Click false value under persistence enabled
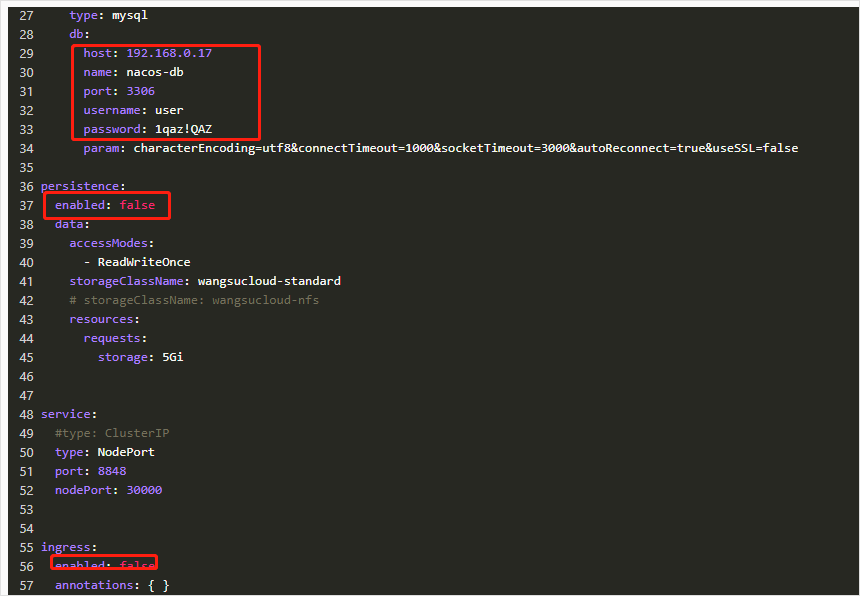Image resolution: width=860 pixels, height=596 pixels. coord(137,205)
